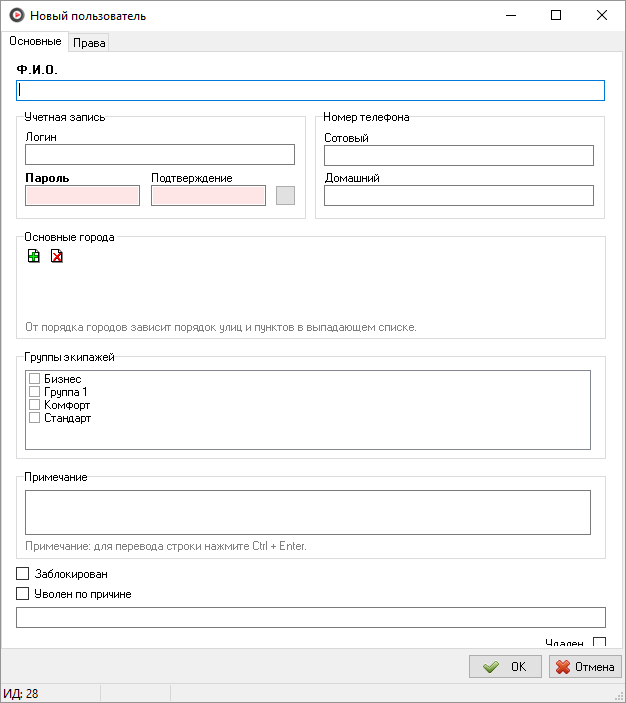Screen dimensions: 626x703
Task: Click the small gray button beside Подтверждение
Action: [x=285, y=195]
